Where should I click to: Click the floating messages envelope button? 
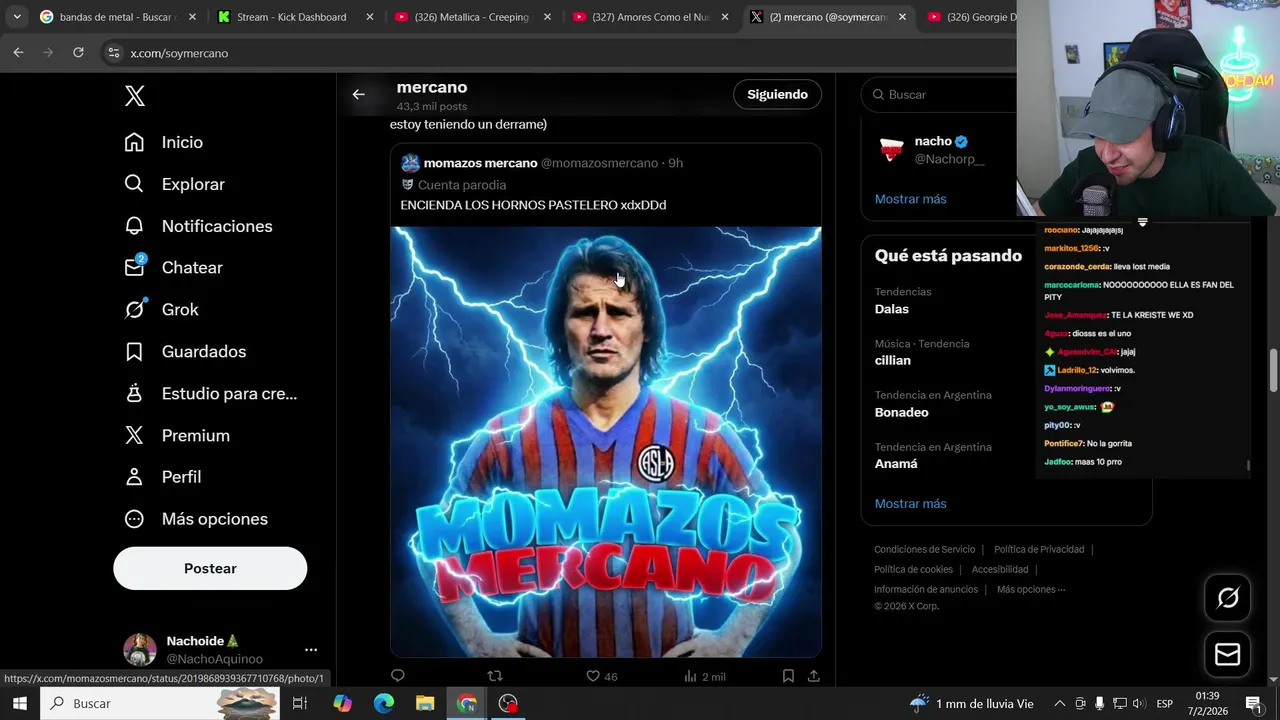coord(1228,654)
